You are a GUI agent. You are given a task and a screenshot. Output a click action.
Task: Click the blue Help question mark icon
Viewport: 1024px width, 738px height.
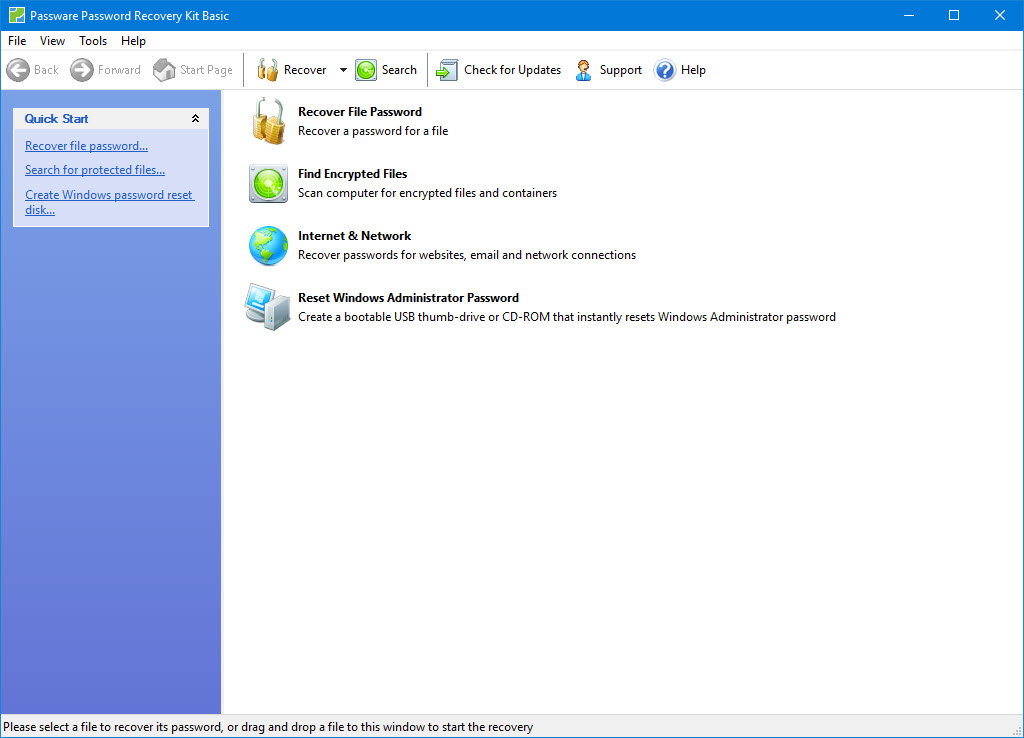click(x=665, y=70)
